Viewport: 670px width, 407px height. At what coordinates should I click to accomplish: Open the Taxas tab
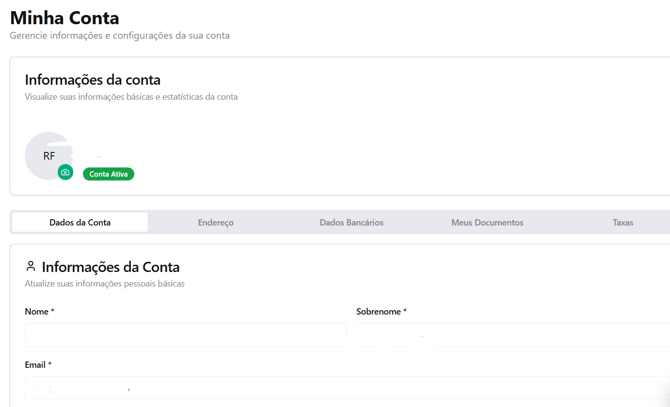click(x=622, y=222)
